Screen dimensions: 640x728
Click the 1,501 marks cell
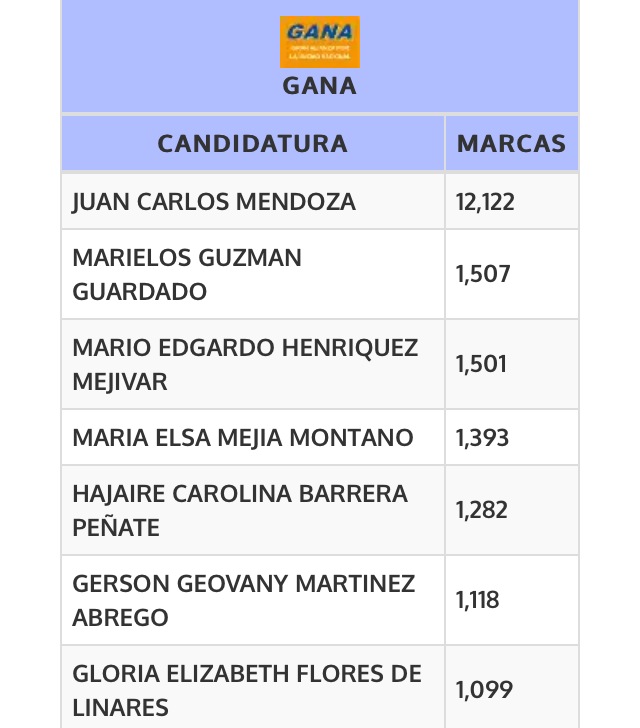click(x=511, y=364)
